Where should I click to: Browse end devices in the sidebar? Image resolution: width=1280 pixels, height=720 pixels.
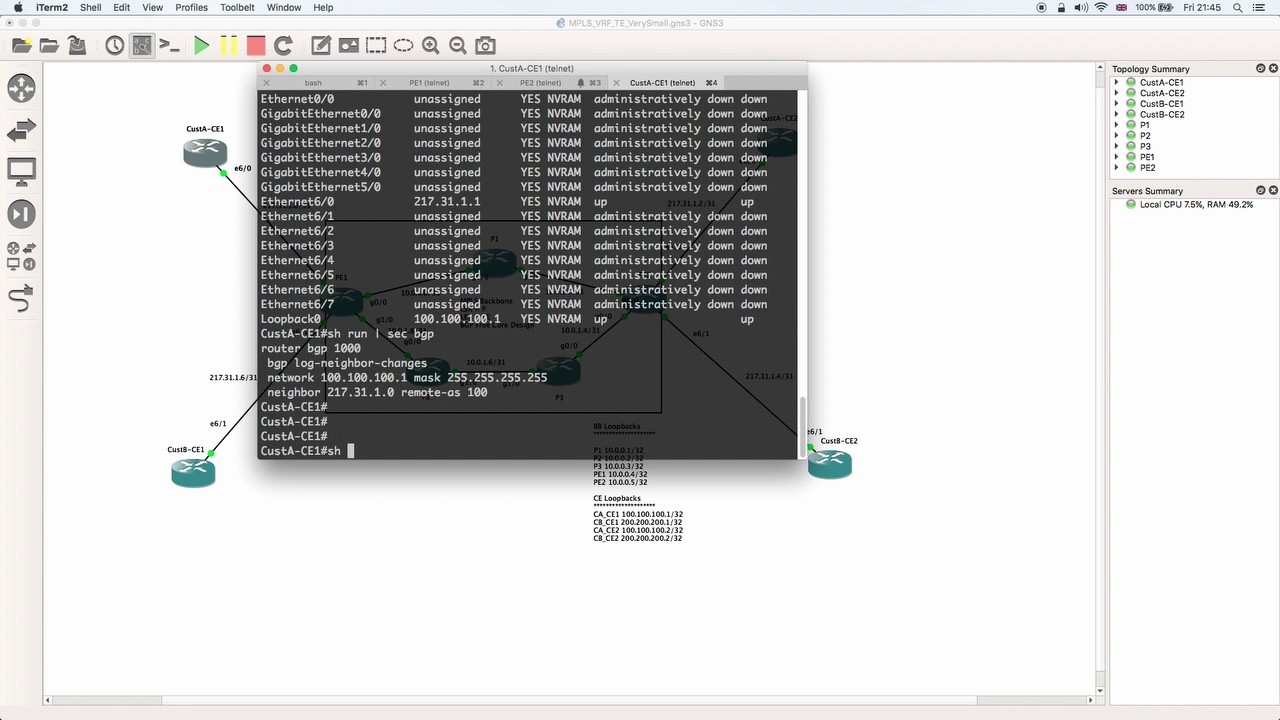point(21,171)
